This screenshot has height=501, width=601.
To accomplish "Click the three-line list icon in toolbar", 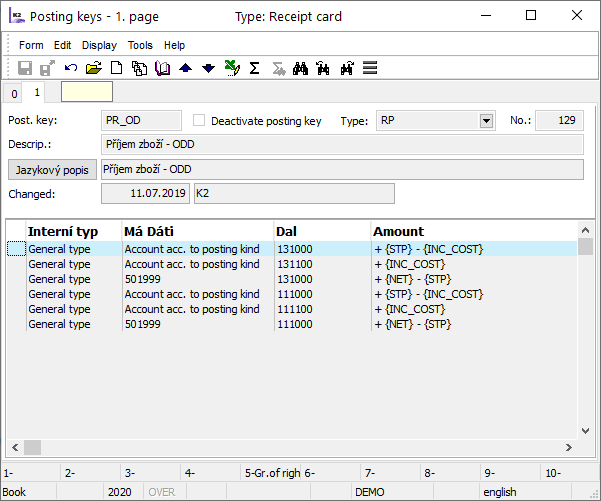I will pos(369,68).
